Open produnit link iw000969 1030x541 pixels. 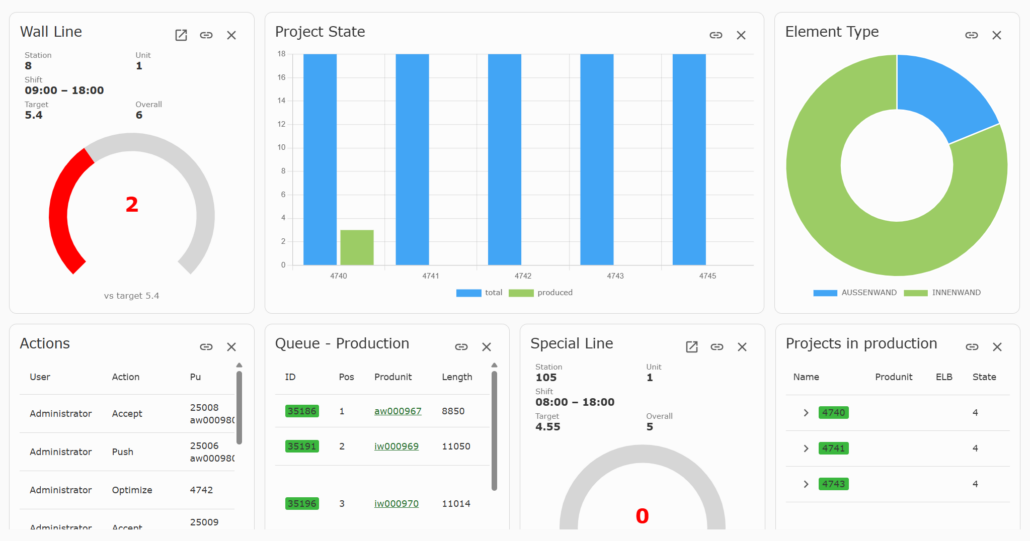click(396, 446)
